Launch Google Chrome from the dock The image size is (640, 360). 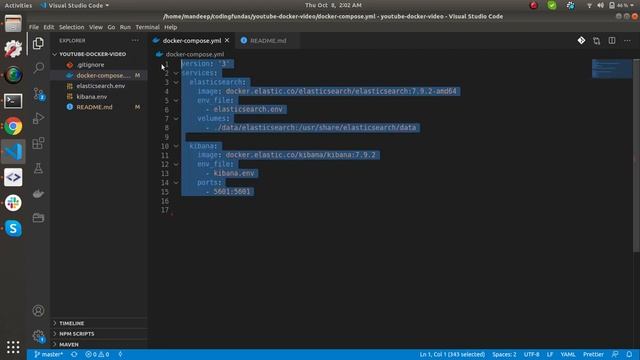tap(13, 126)
